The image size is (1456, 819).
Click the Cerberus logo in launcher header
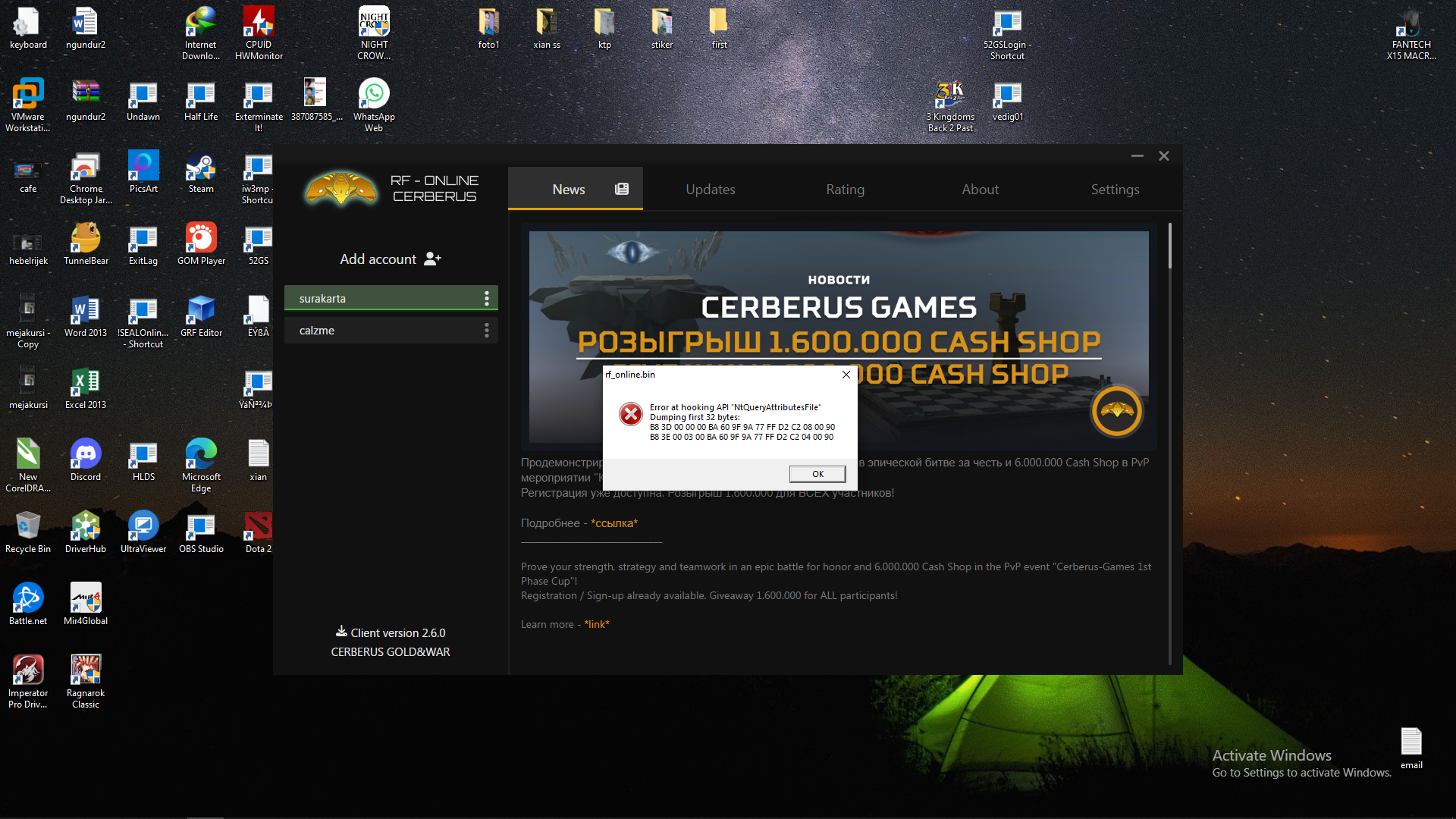tap(340, 188)
